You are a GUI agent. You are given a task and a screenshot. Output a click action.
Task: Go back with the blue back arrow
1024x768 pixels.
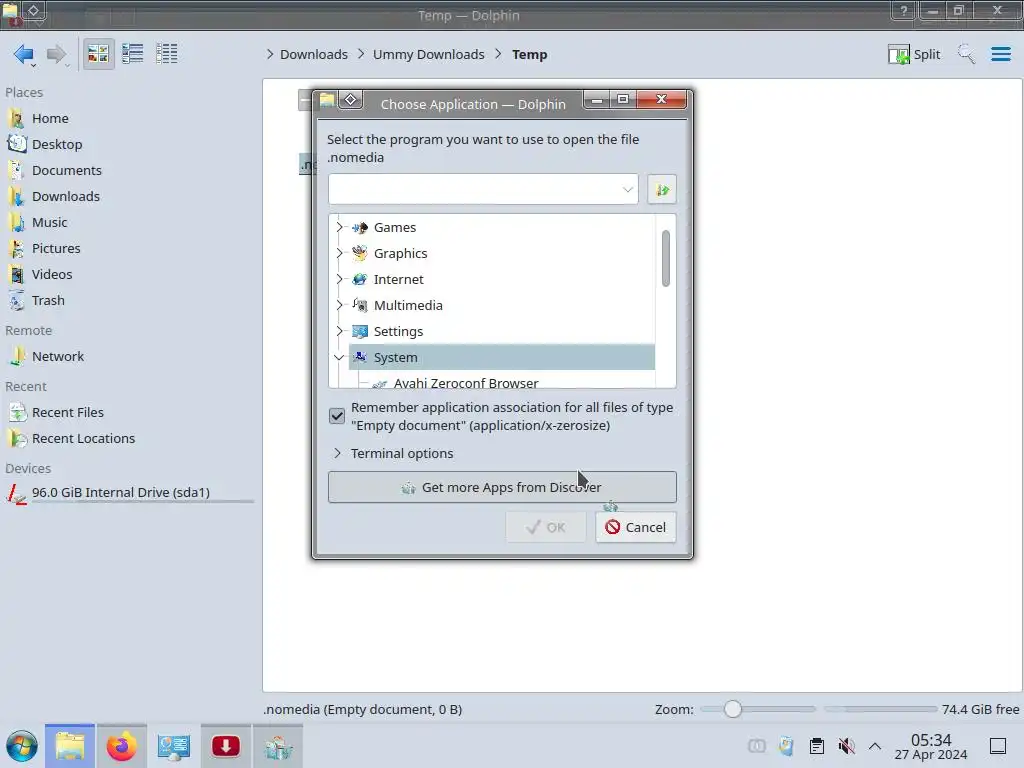coord(24,54)
